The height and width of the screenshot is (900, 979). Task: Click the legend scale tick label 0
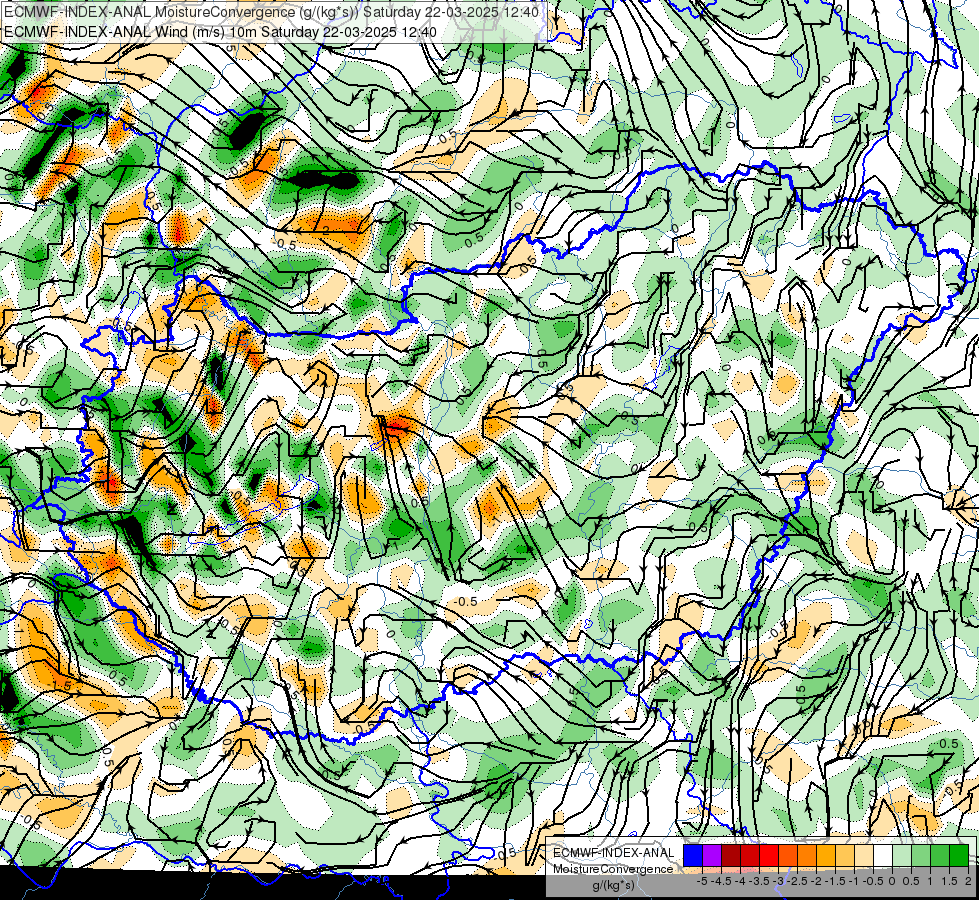coord(892,881)
